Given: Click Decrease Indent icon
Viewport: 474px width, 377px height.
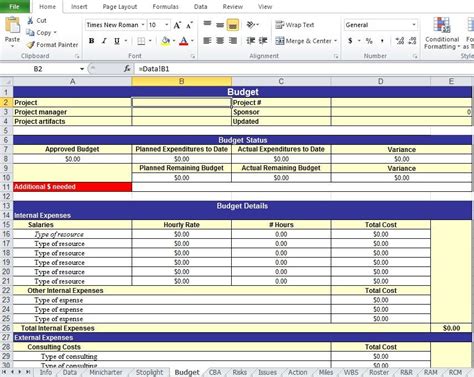Looking at the screenshot, I should tap(251, 41).
